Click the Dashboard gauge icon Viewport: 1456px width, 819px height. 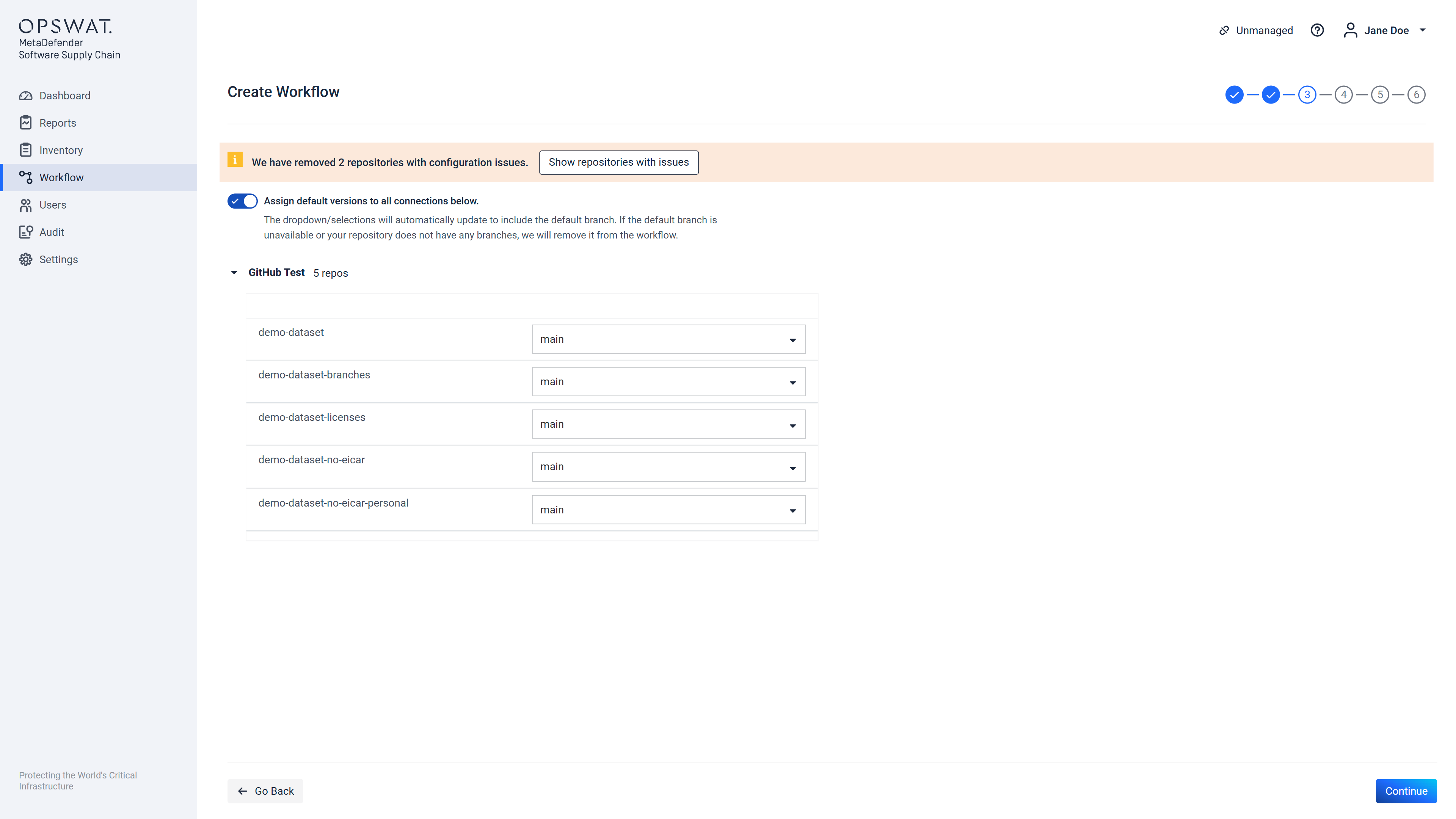[x=25, y=96]
